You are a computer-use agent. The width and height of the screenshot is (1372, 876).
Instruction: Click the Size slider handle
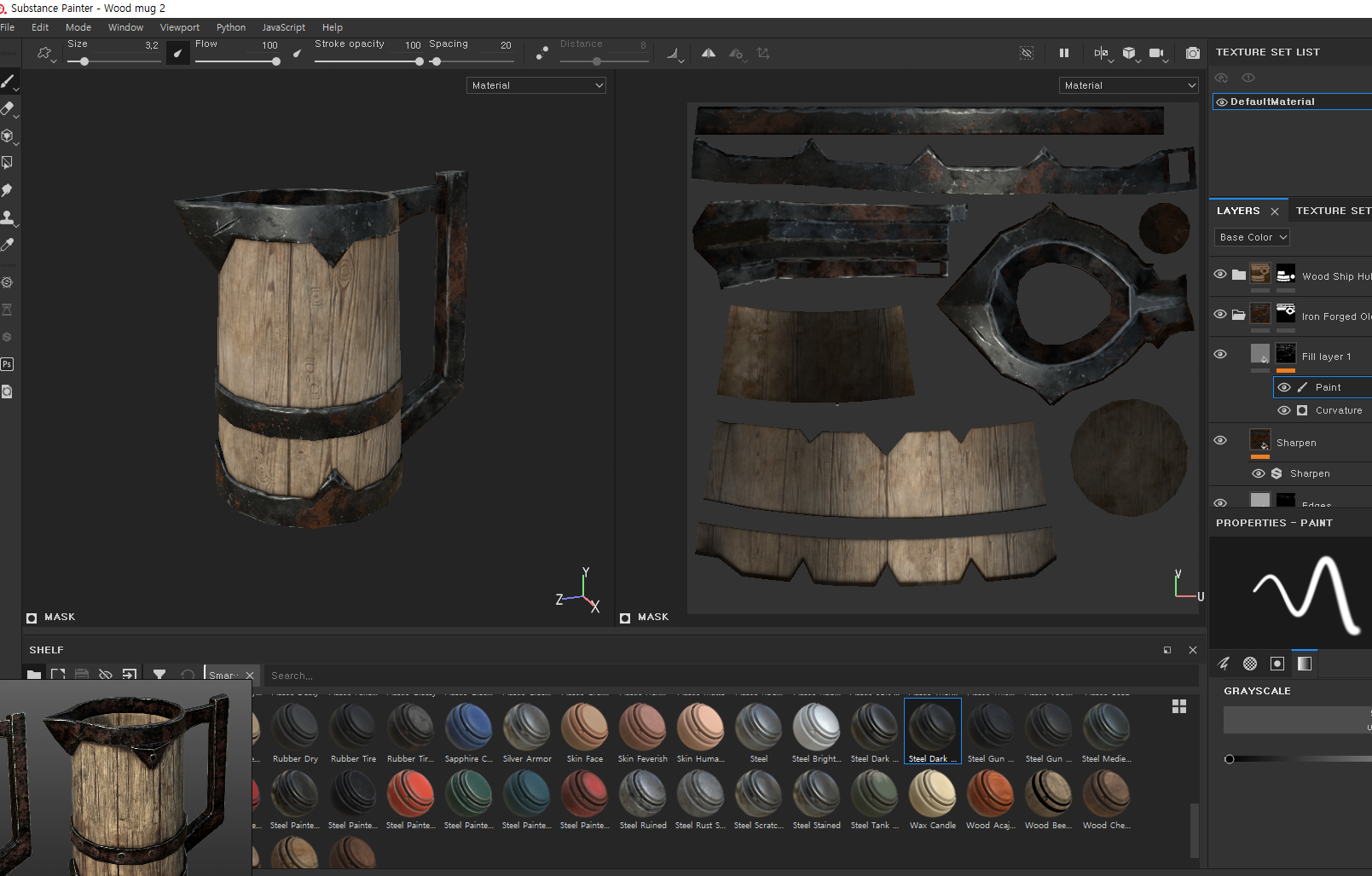(84, 61)
